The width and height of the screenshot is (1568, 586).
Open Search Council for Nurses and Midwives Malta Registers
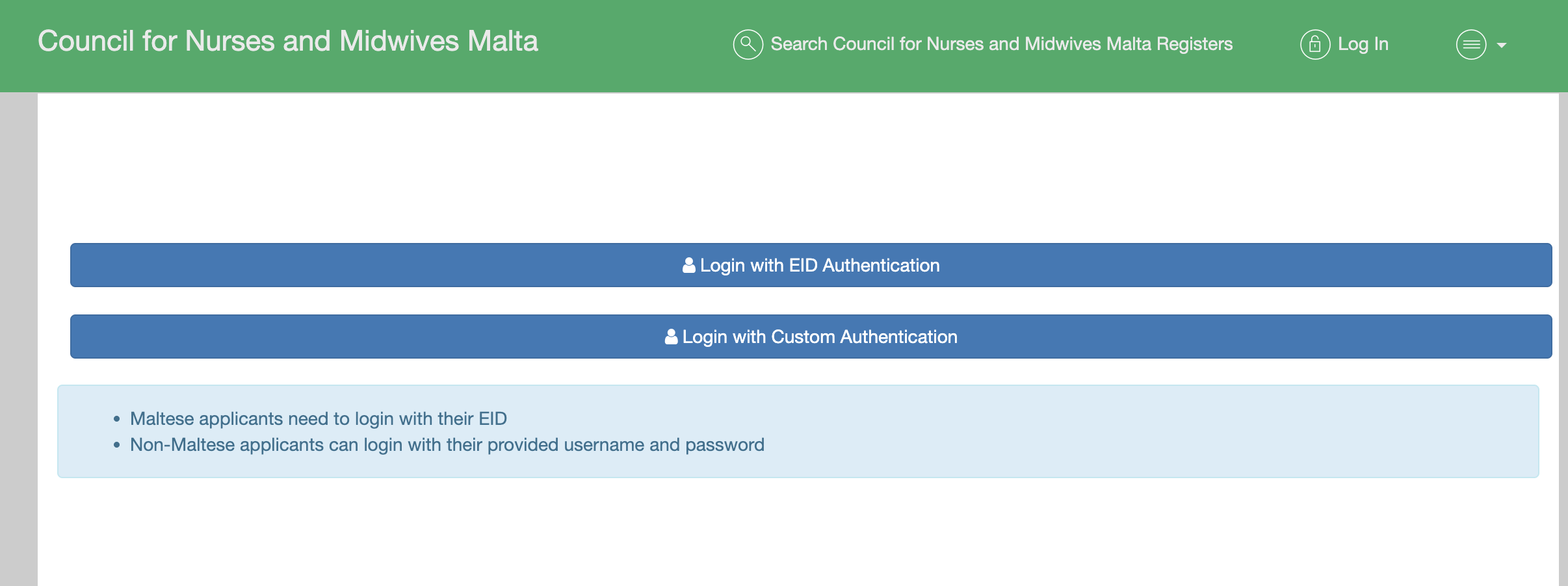click(x=1001, y=44)
